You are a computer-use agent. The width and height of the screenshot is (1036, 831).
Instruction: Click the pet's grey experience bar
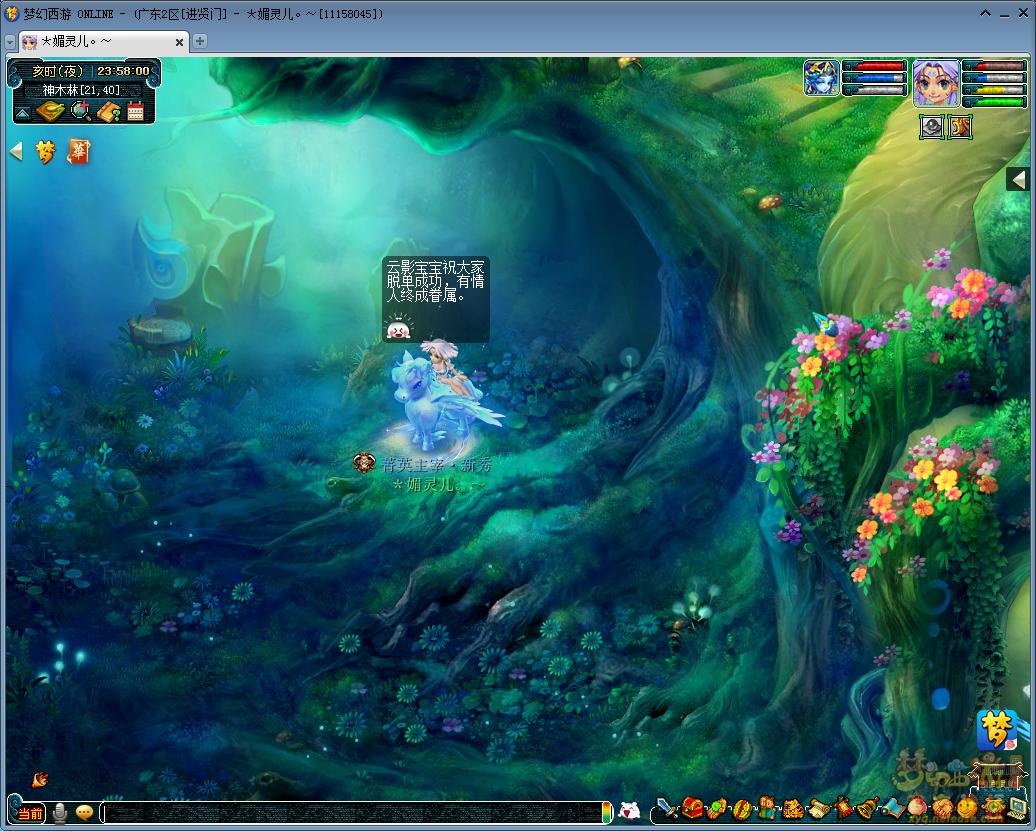coord(873,90)
